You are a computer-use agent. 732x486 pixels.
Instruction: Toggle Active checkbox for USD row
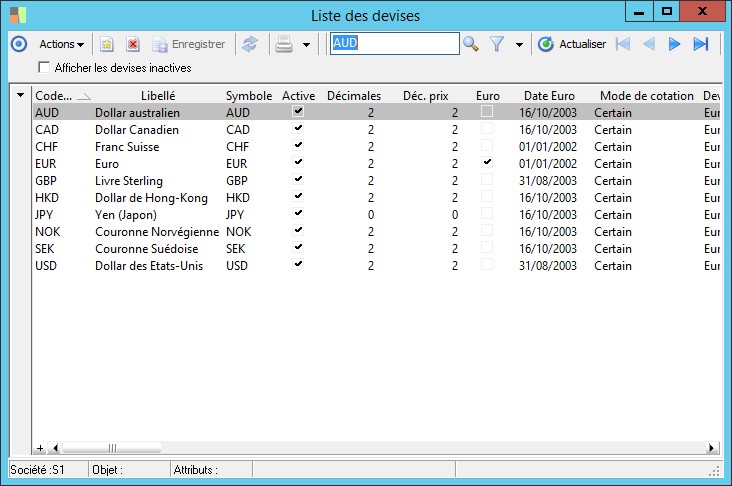(x=298, y=264)
